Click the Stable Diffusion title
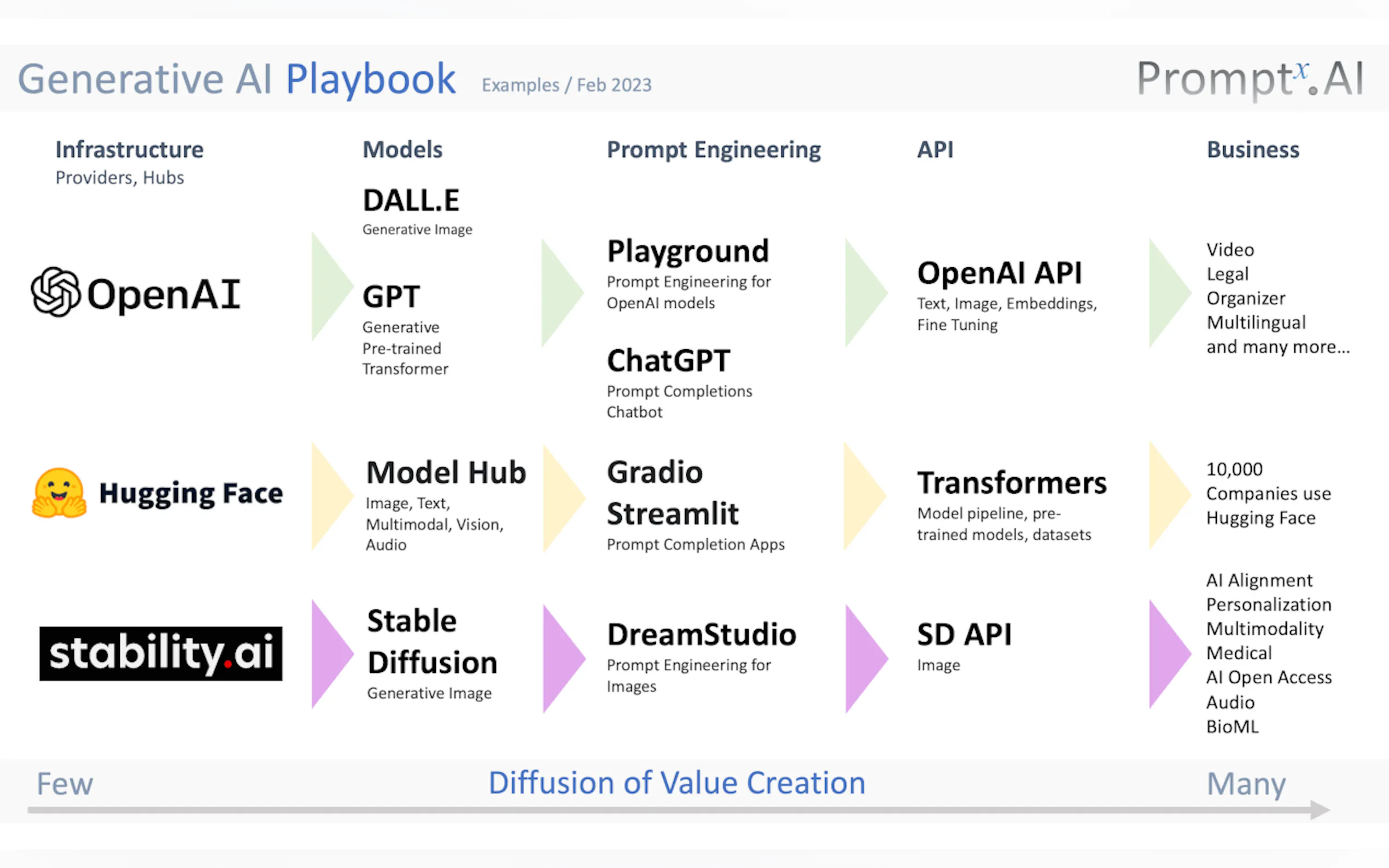Viewport: 1389px width, 868px height. (x=432, y=641)
